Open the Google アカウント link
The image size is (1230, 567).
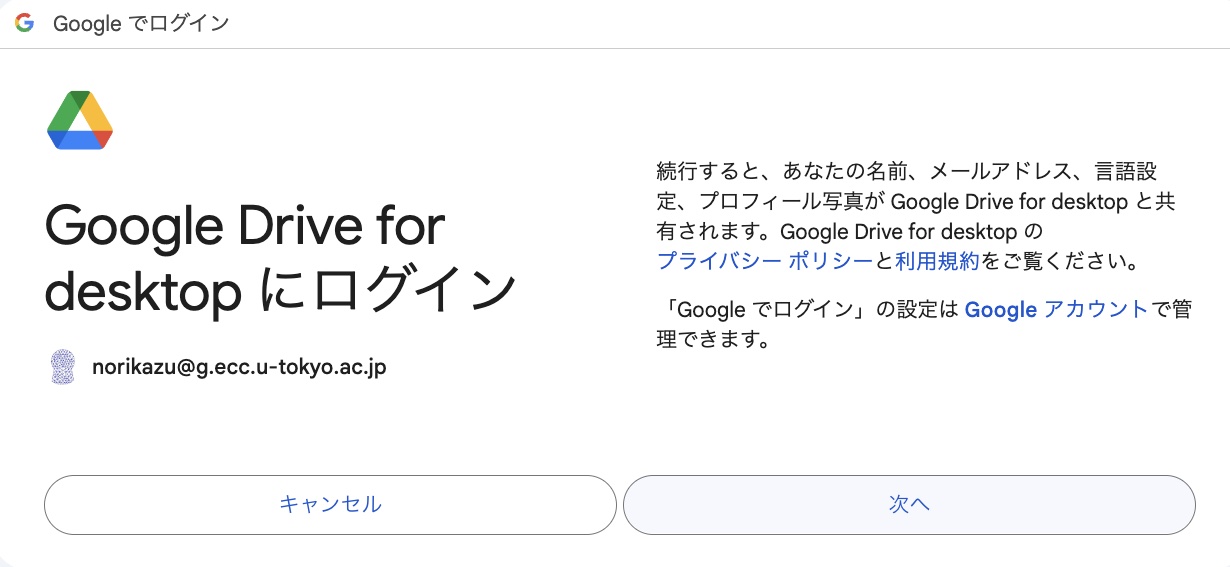[x=1056, y=309]
